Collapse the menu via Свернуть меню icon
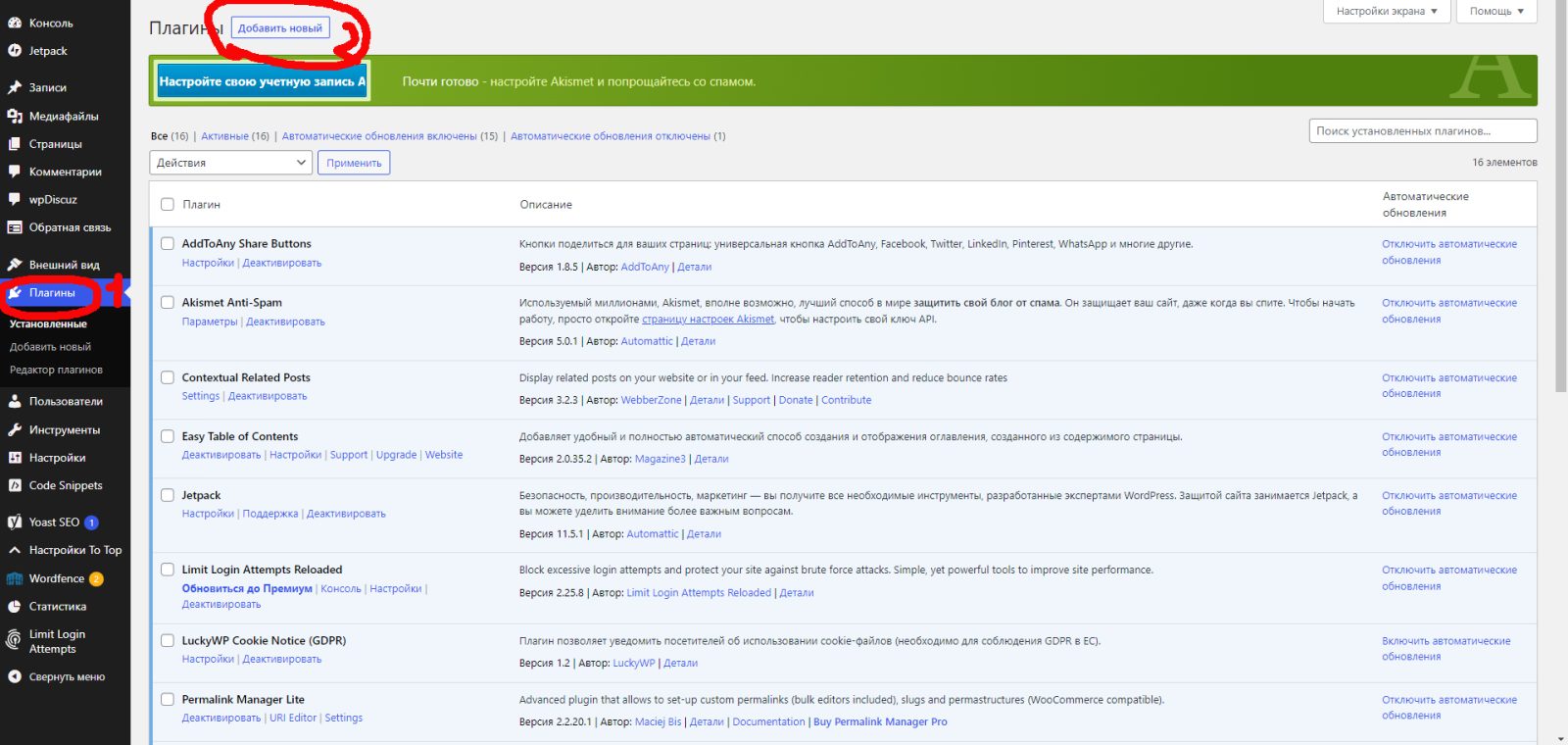Viewport: 1568px width, 745px height. [x=15, y=676]
